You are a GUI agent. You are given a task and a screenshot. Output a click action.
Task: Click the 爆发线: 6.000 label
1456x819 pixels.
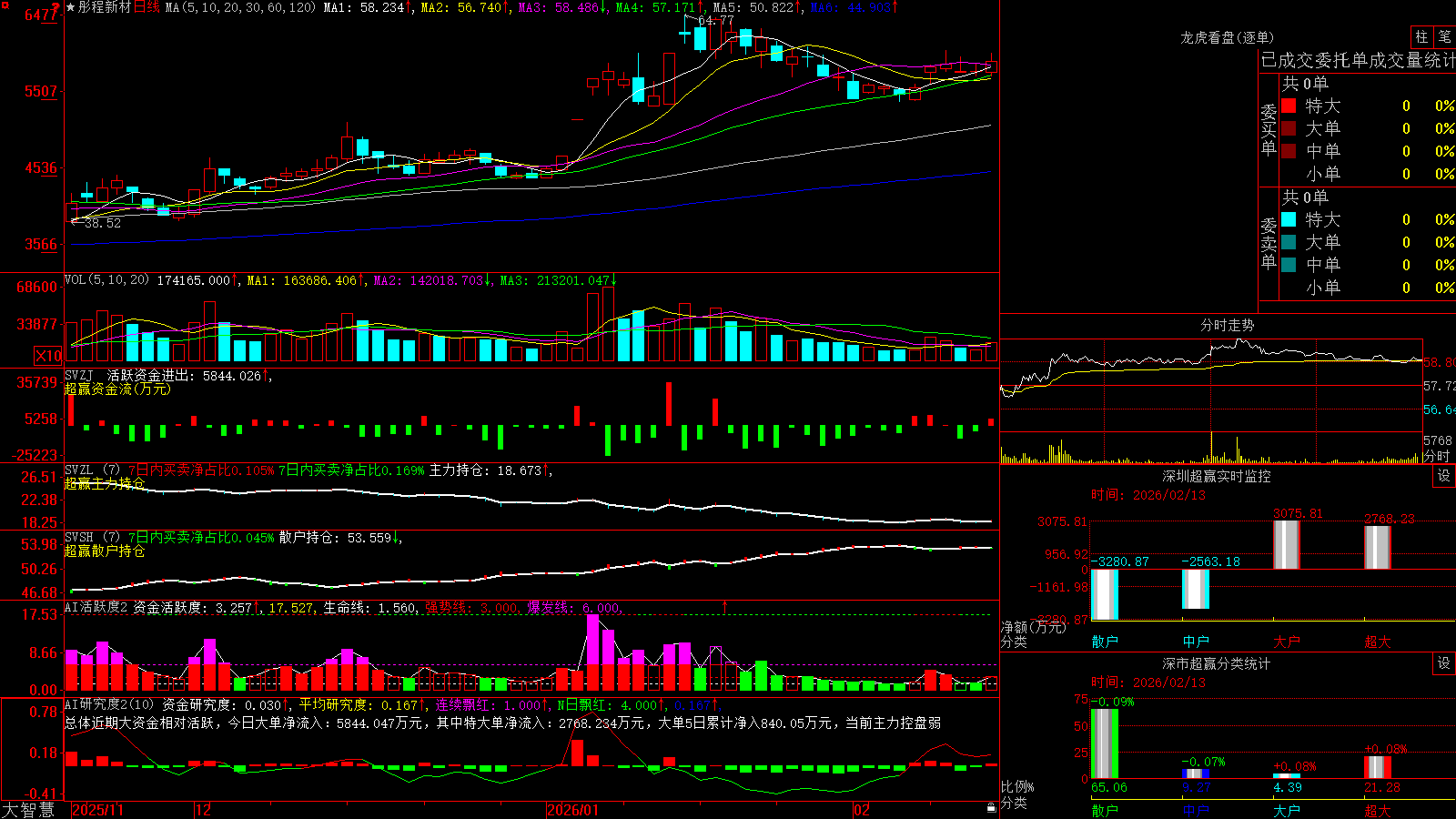(573, 607)
